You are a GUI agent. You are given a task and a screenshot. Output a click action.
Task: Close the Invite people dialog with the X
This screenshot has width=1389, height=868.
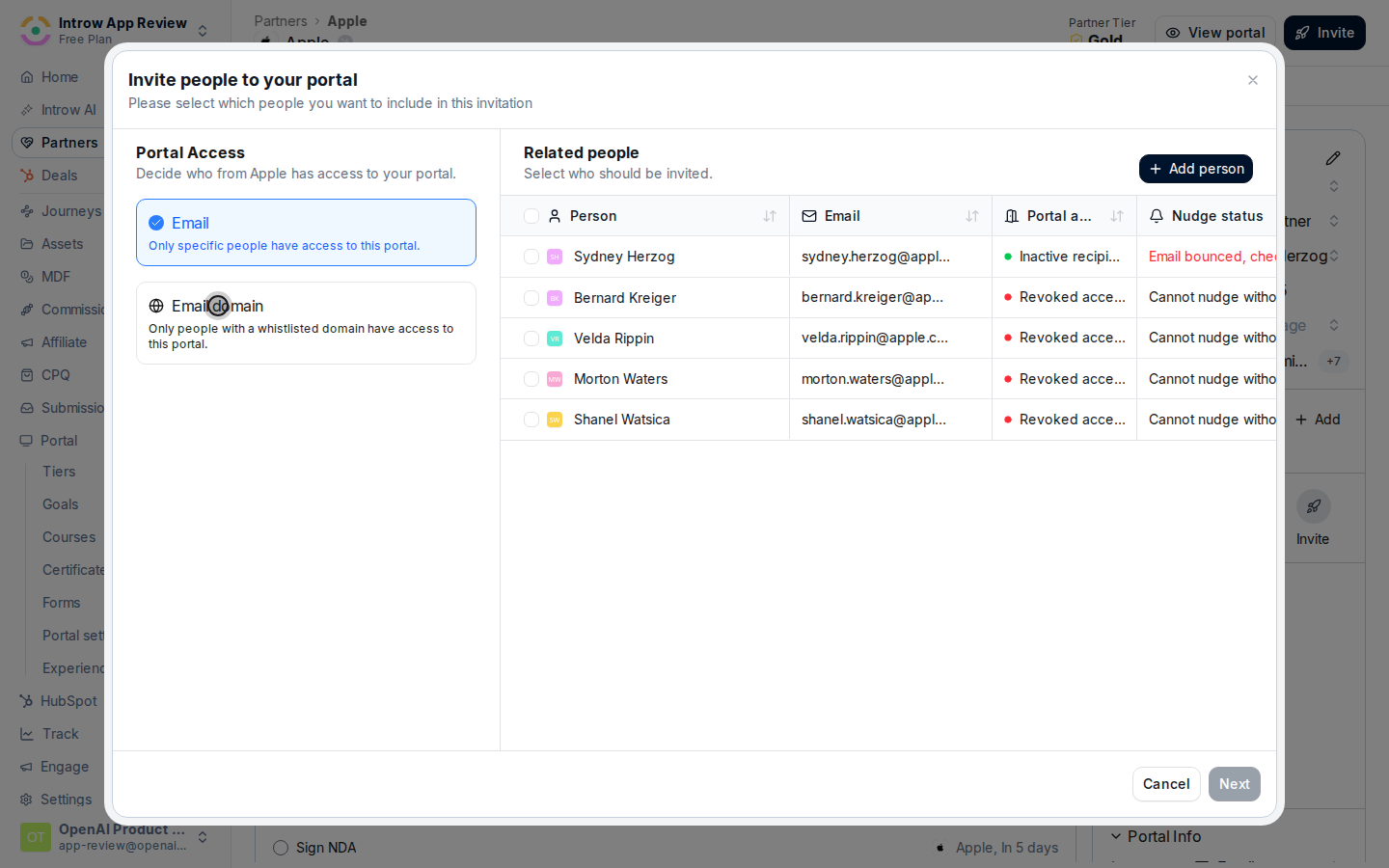point(1253,80)
